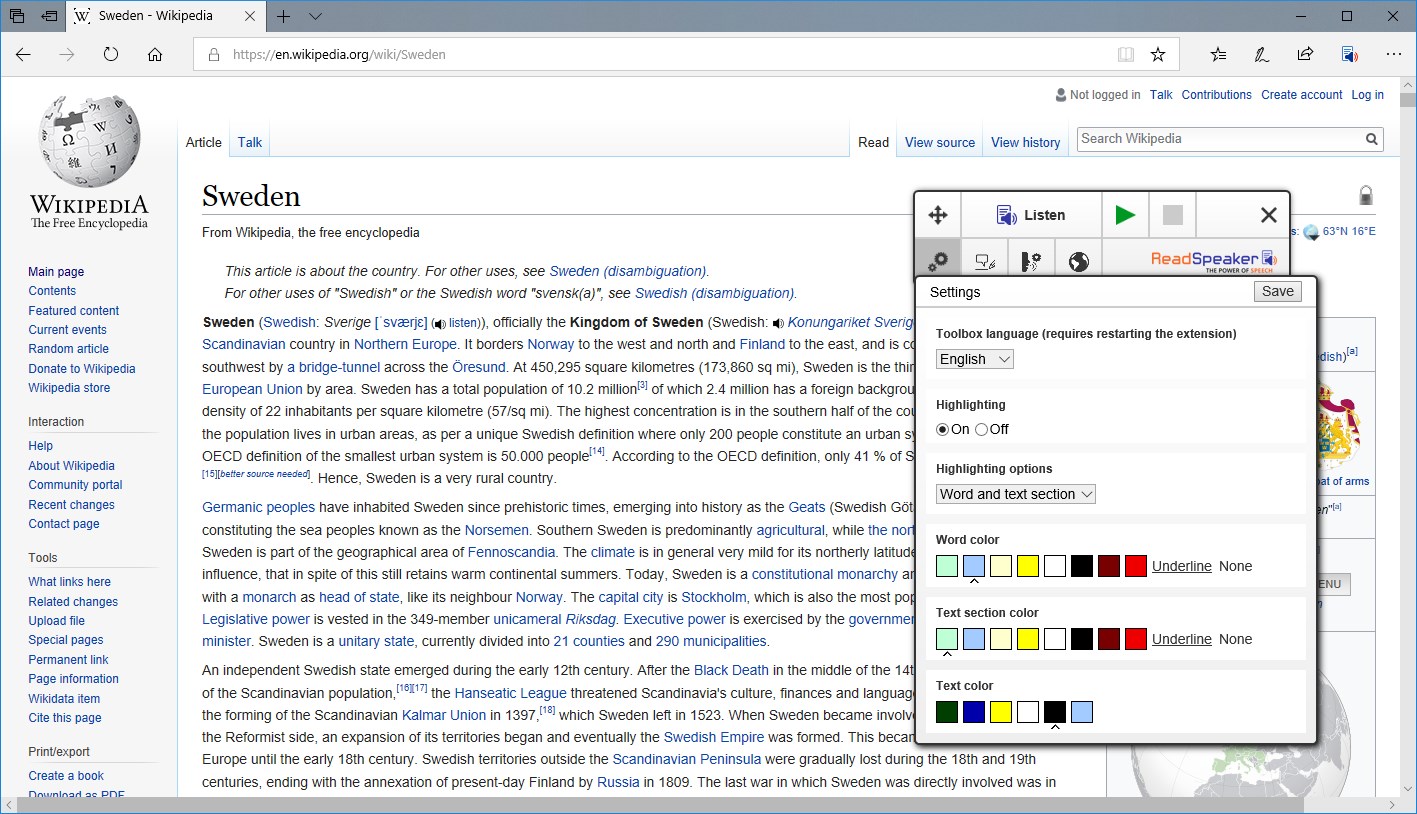Open the Edge Share icon
1417x814 pixels.
point(1305,55)
